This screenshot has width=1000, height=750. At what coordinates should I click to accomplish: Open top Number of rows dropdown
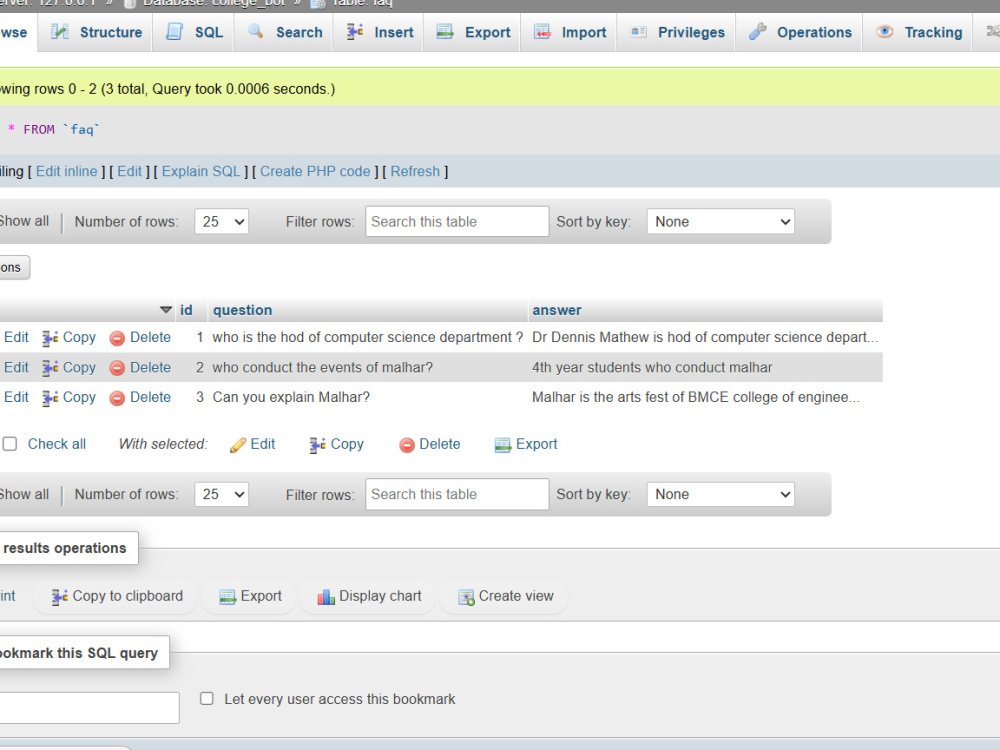click(221, 221)
